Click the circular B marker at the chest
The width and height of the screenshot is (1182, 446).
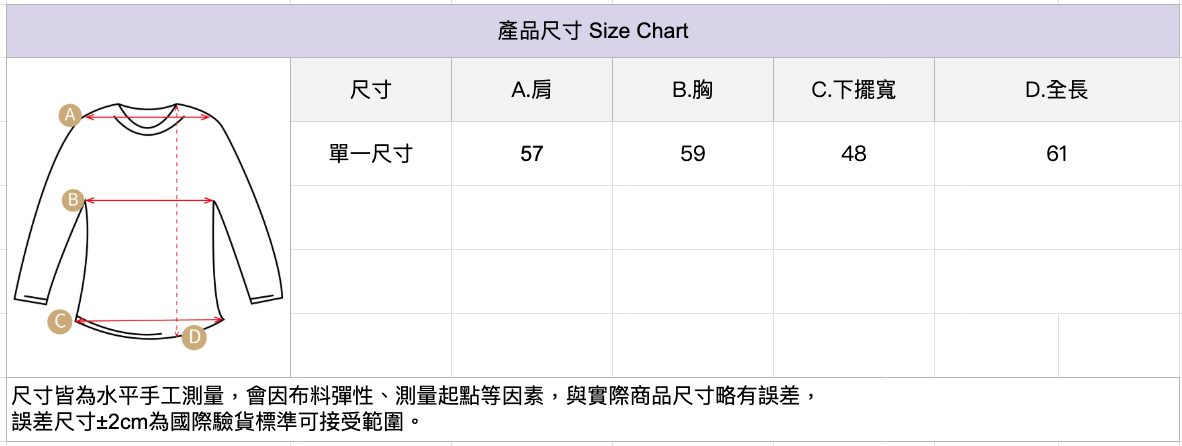(x=72, y=200)
